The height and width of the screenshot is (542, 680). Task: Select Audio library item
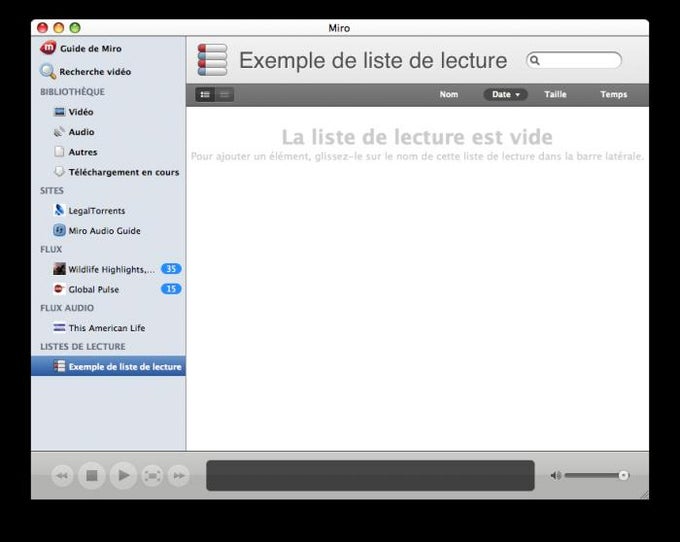(108, 132)
